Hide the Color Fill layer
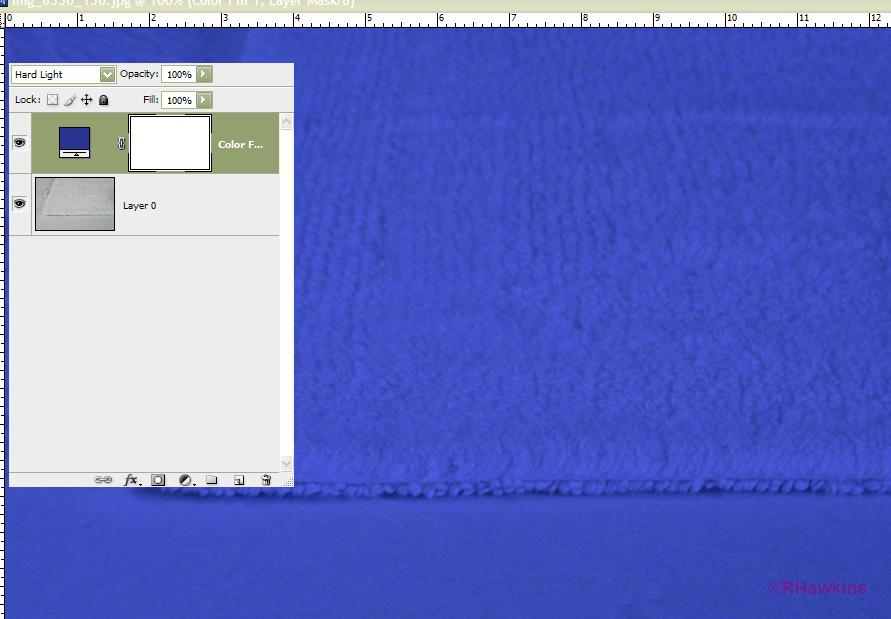891x619 pixels. point(19,143)
